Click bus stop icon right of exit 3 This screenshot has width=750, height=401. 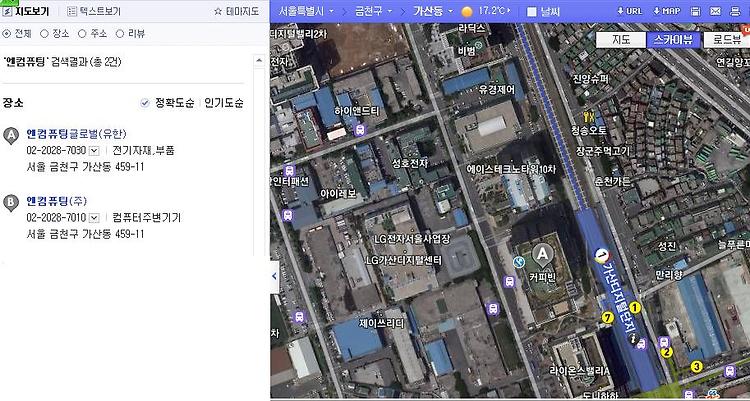click(730, 371)
